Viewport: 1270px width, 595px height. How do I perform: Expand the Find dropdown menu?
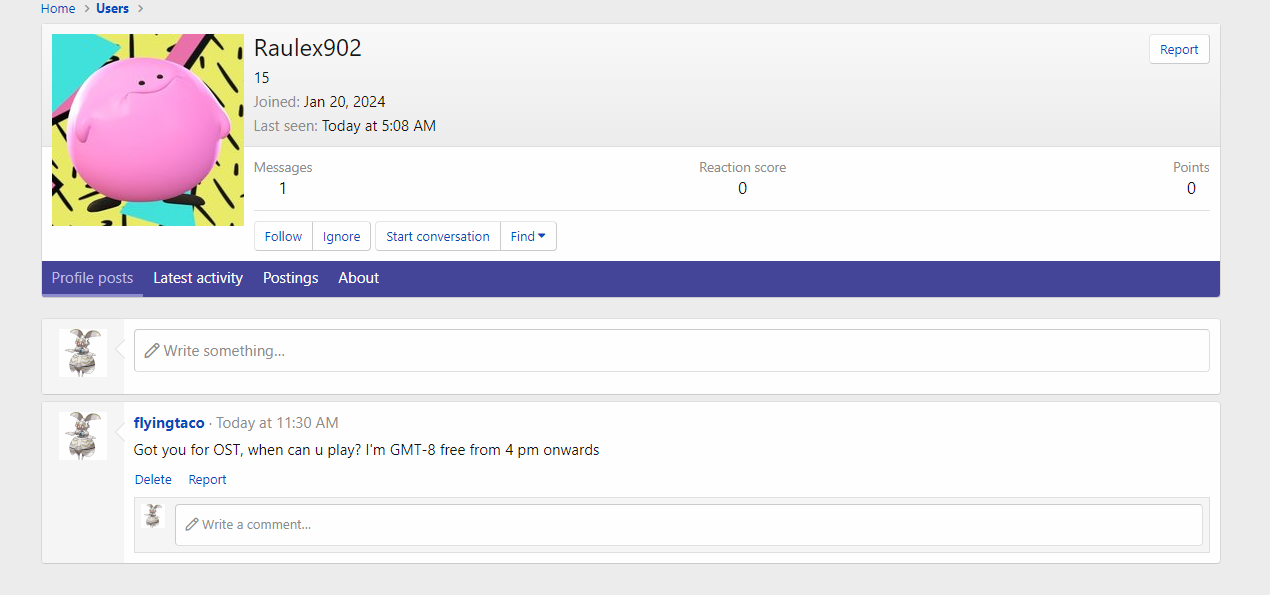tap(528, 237)
